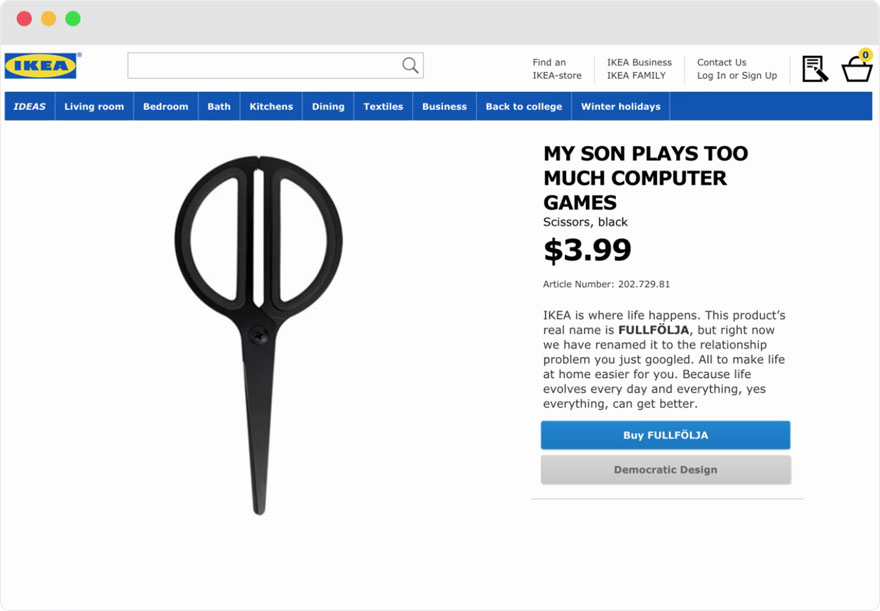Viewport: 880px width, 611px height.
Task: Open the IDEAS menu item
Action: point(29,107)
